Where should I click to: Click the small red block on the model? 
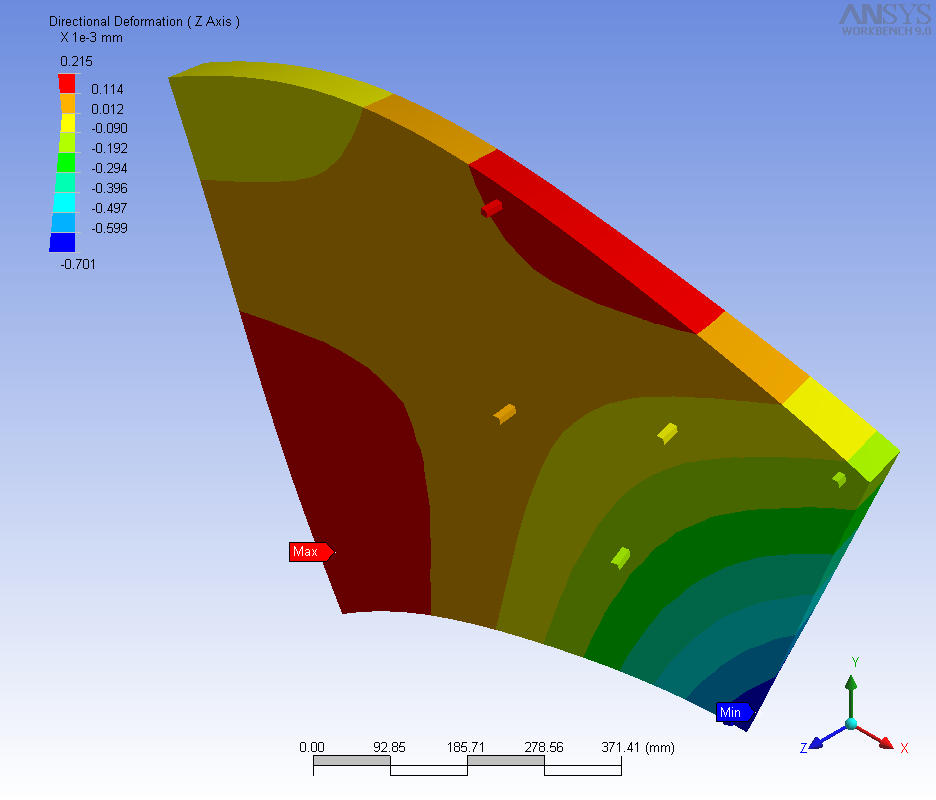491,208
